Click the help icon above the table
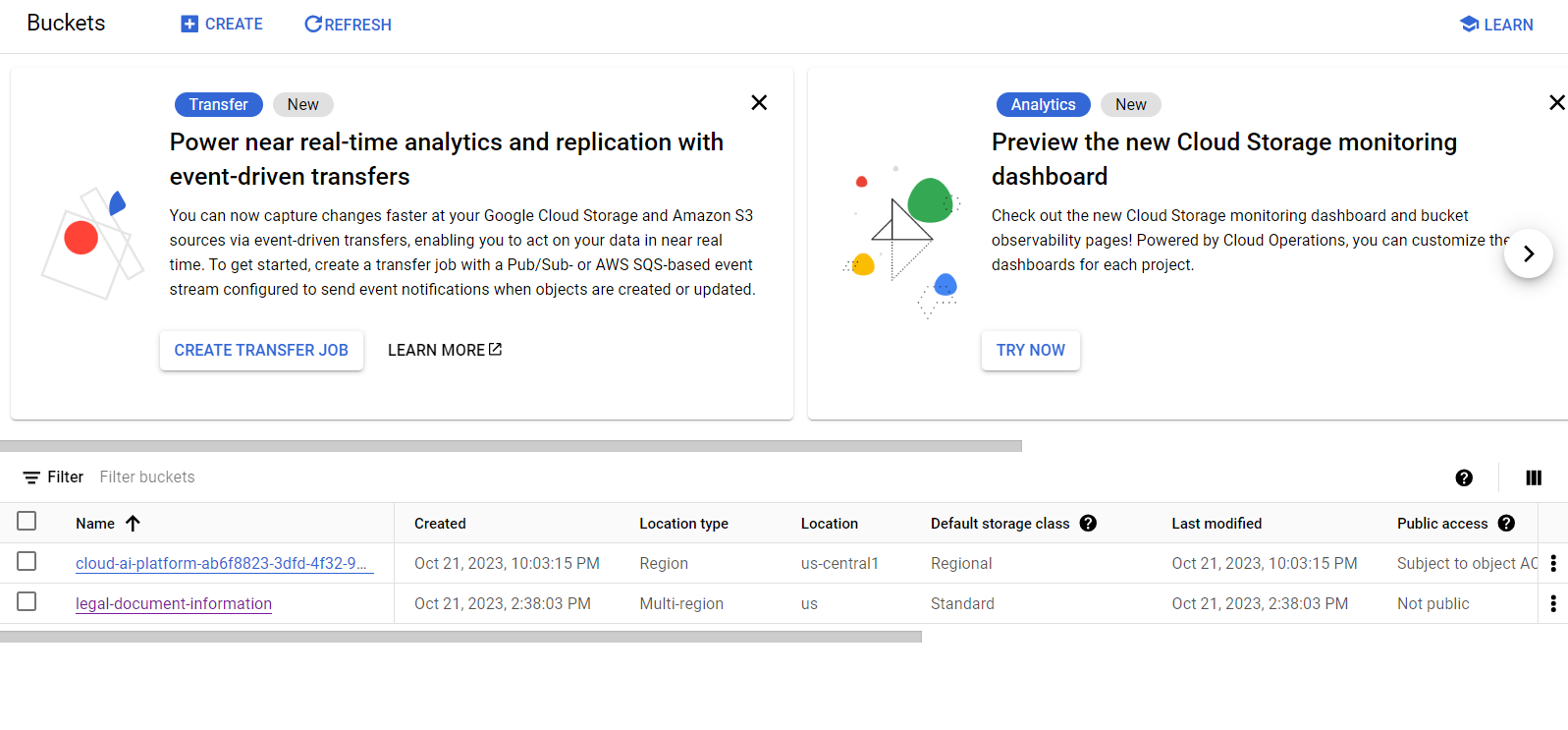 point(1464,477)
